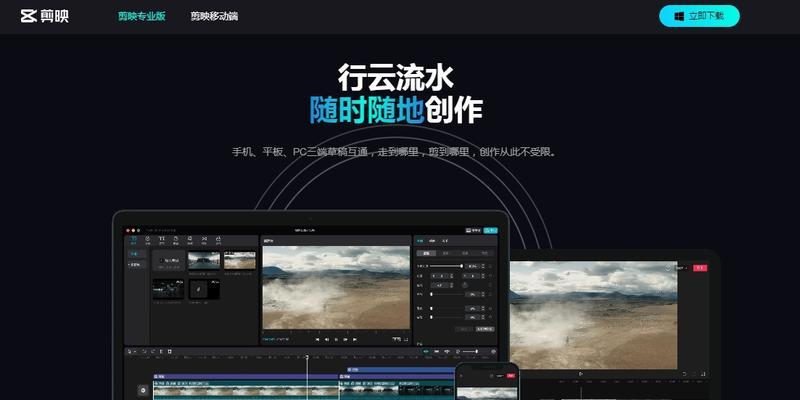This screenshot has width=800, height=400.
Task: Select the road video thumbnail in the media panel
Action: (204, 260)
